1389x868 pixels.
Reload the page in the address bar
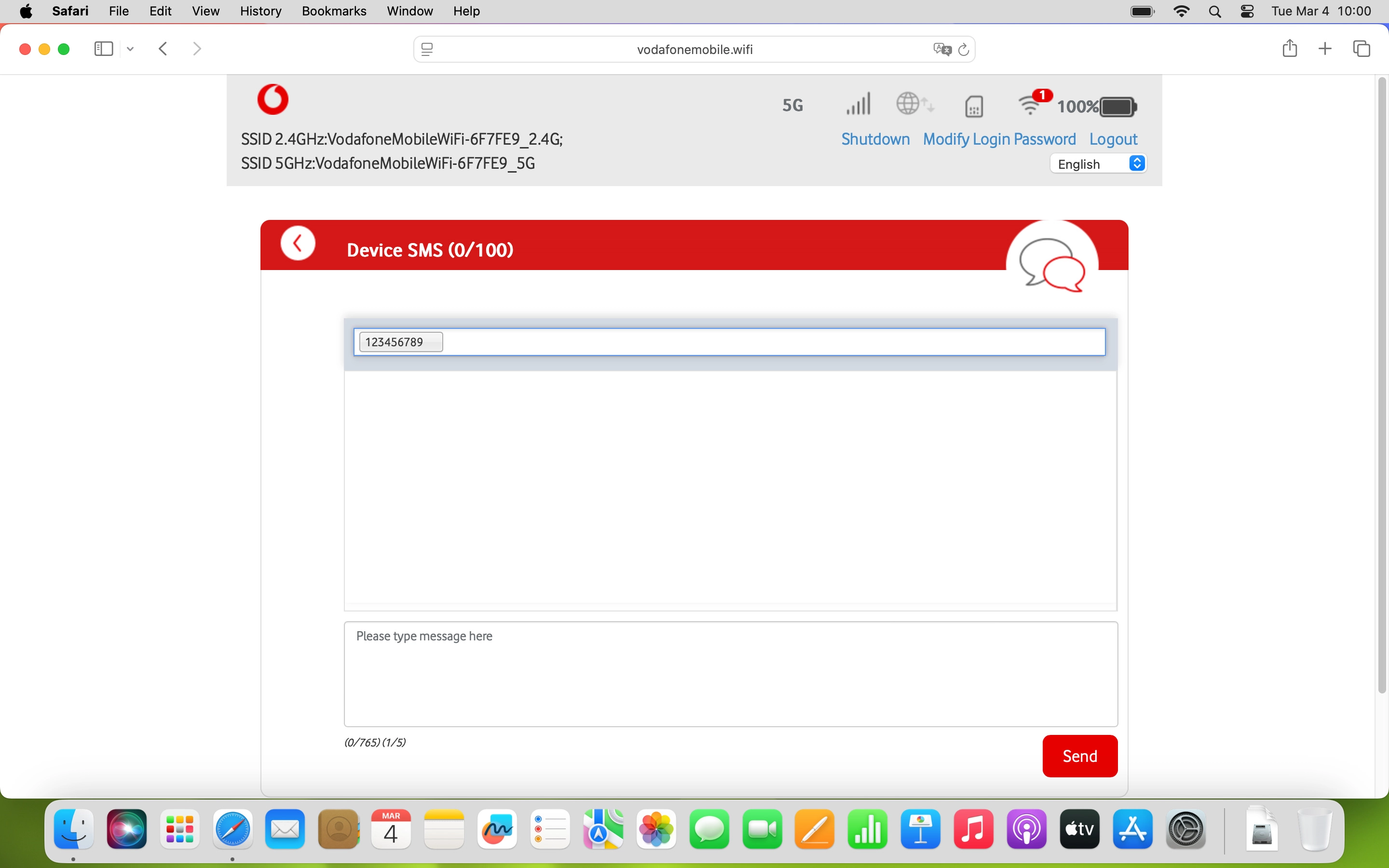point(964,49)
